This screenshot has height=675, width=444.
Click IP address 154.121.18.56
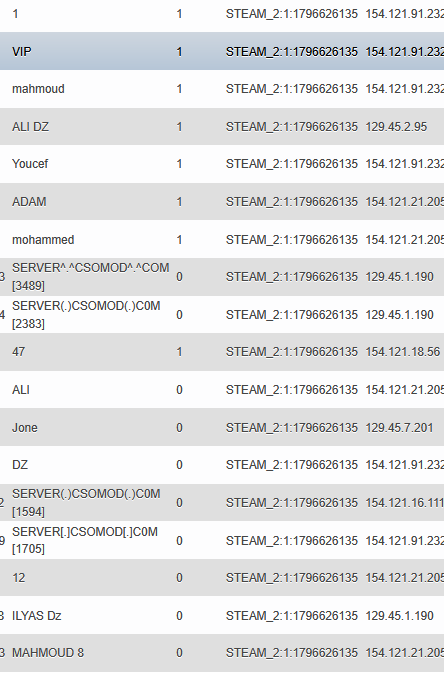point(403,352)
